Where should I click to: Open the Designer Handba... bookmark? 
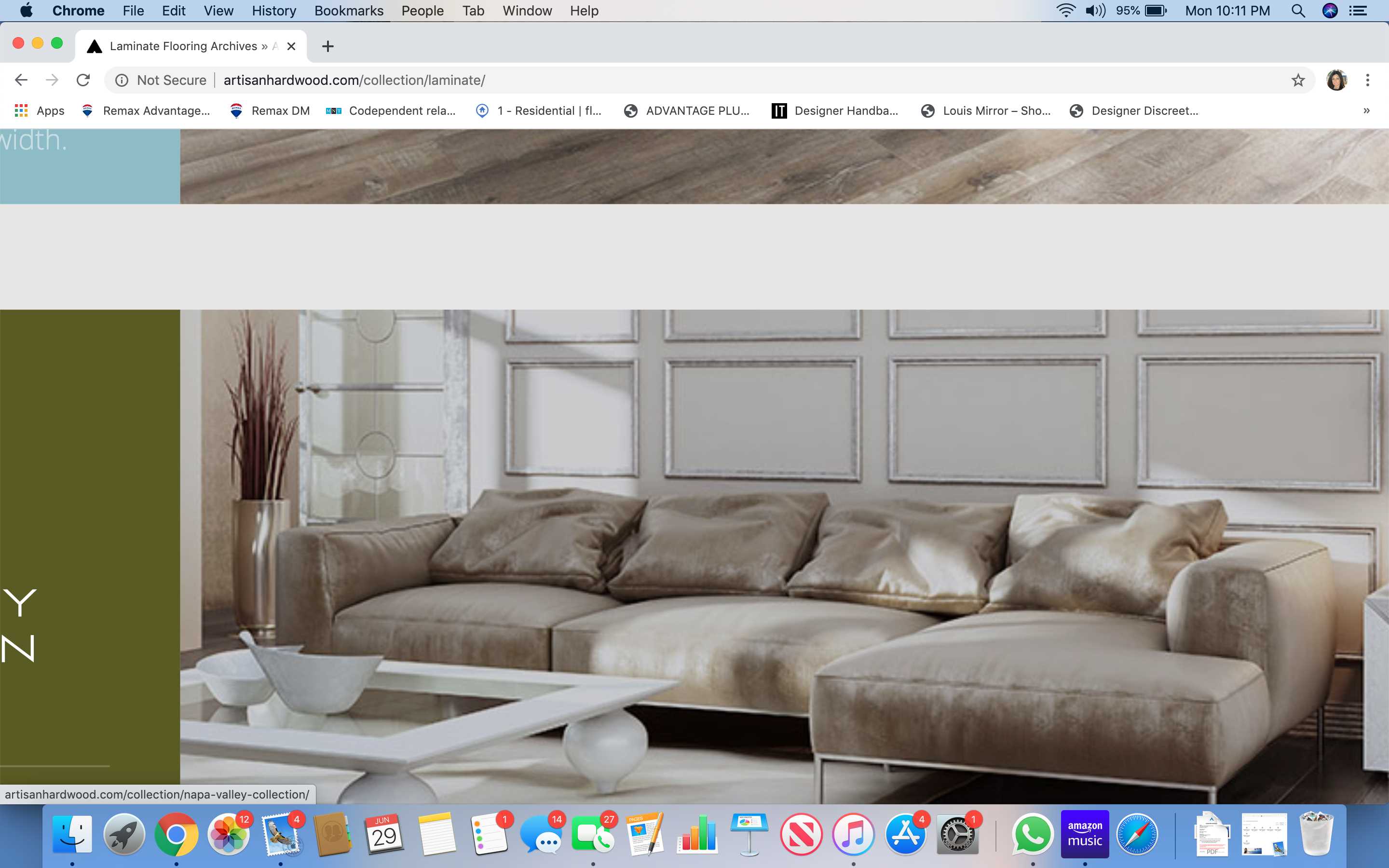coord(835,111)
